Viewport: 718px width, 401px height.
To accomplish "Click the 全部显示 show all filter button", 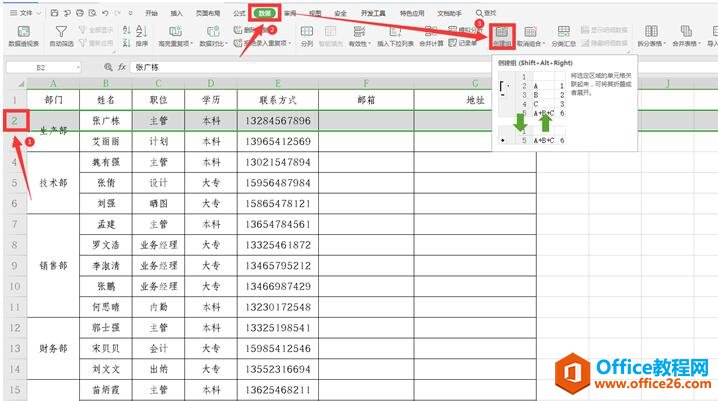I will point(95,30).
